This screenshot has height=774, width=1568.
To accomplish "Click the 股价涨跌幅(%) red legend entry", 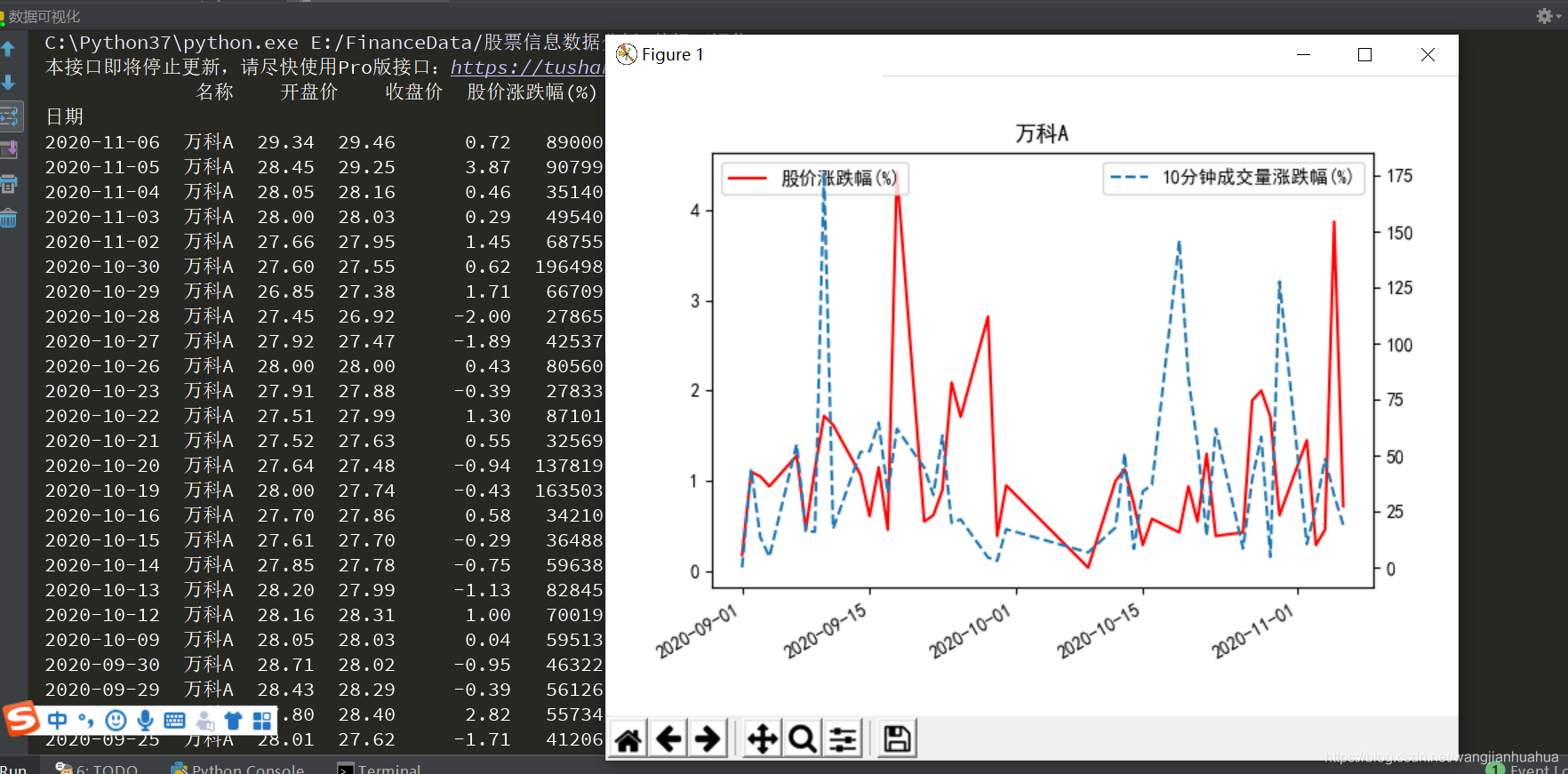I will tap(814, 179).
